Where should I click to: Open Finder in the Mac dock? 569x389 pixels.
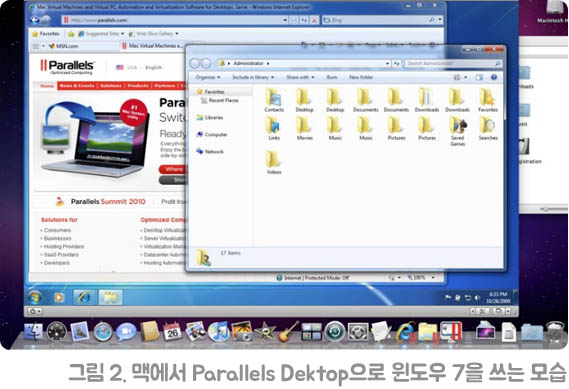click(x=33, y=332)
